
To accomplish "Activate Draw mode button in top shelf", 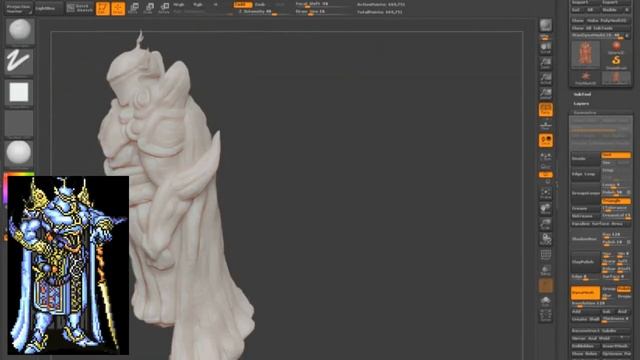I will coord(118,8).
